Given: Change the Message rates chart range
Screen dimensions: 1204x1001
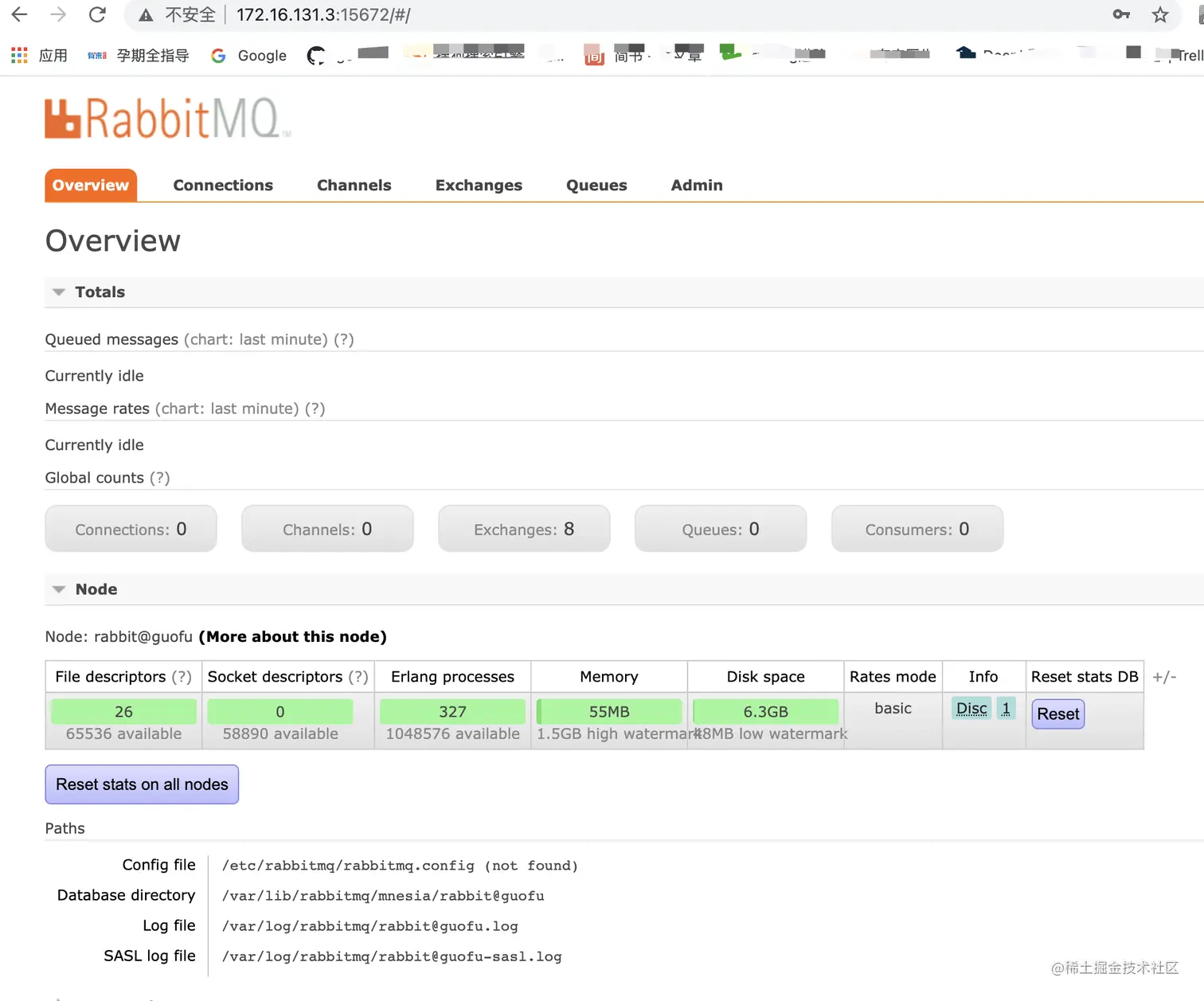Looking at the screenshot, I should 227,409.
